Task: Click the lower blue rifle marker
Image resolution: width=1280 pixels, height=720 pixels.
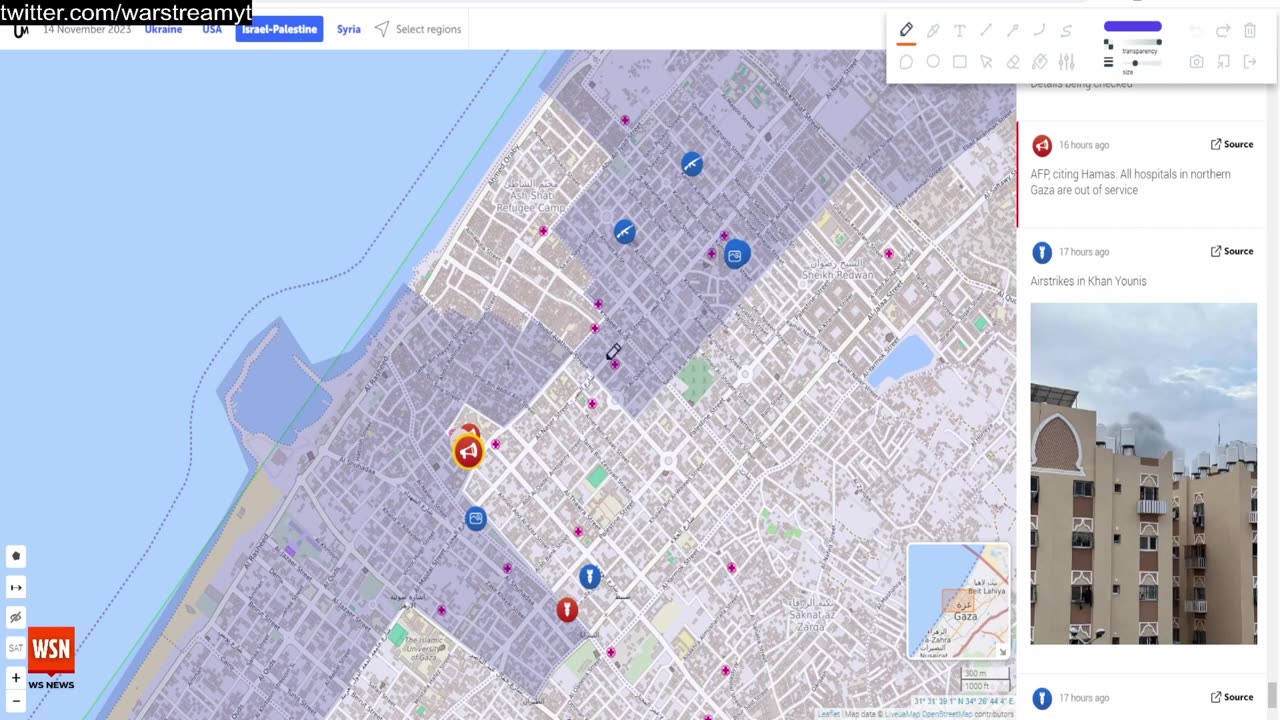Action: (x=625, y=232)
